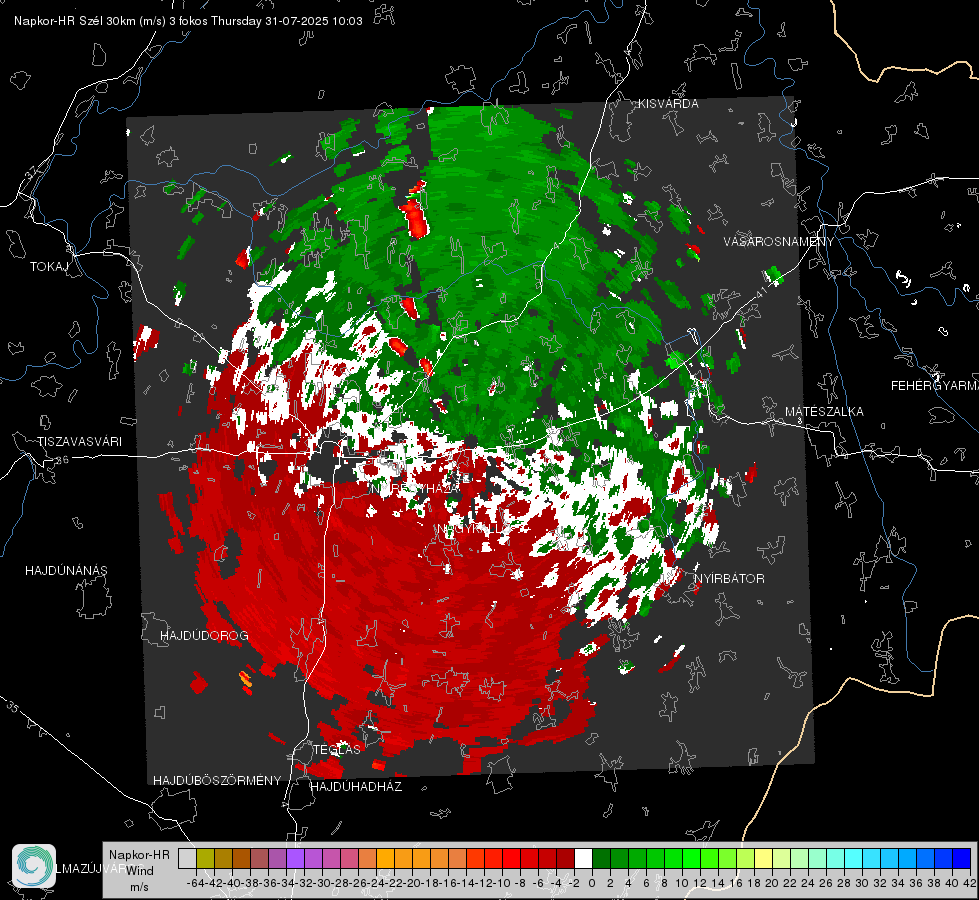The width and height of the screenshot is (979, 900).
Task: Click the FEHÉRGYARMAT label at the map edge
Action: point(935,386)
